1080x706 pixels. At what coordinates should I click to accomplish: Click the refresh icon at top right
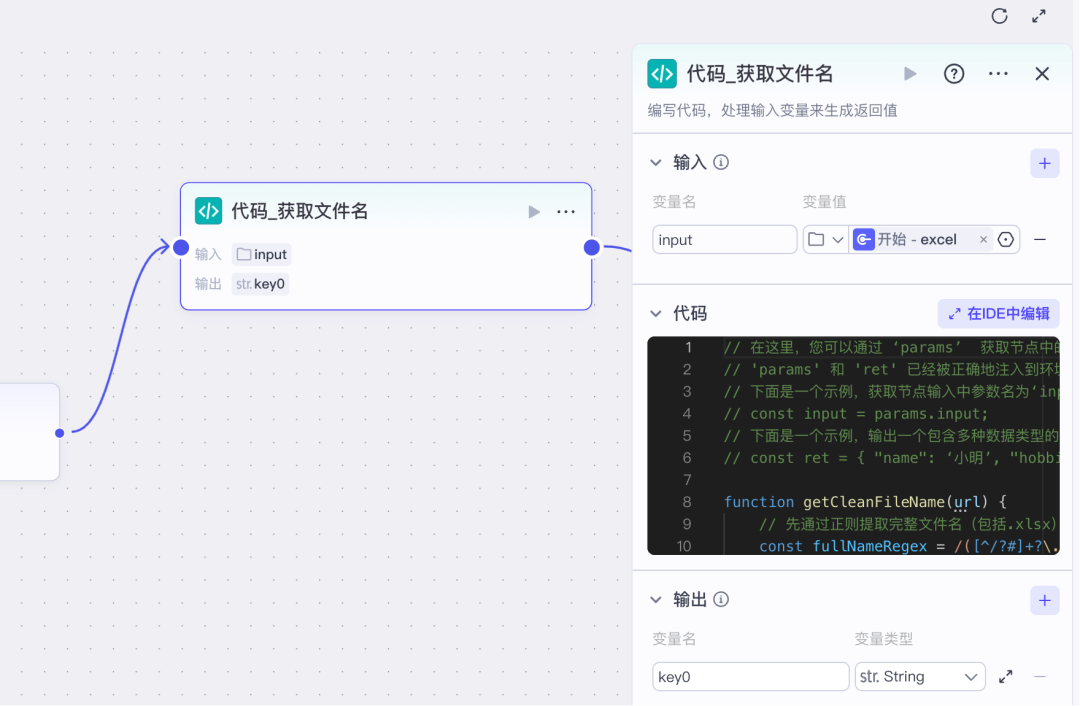(x=999, y=16)
